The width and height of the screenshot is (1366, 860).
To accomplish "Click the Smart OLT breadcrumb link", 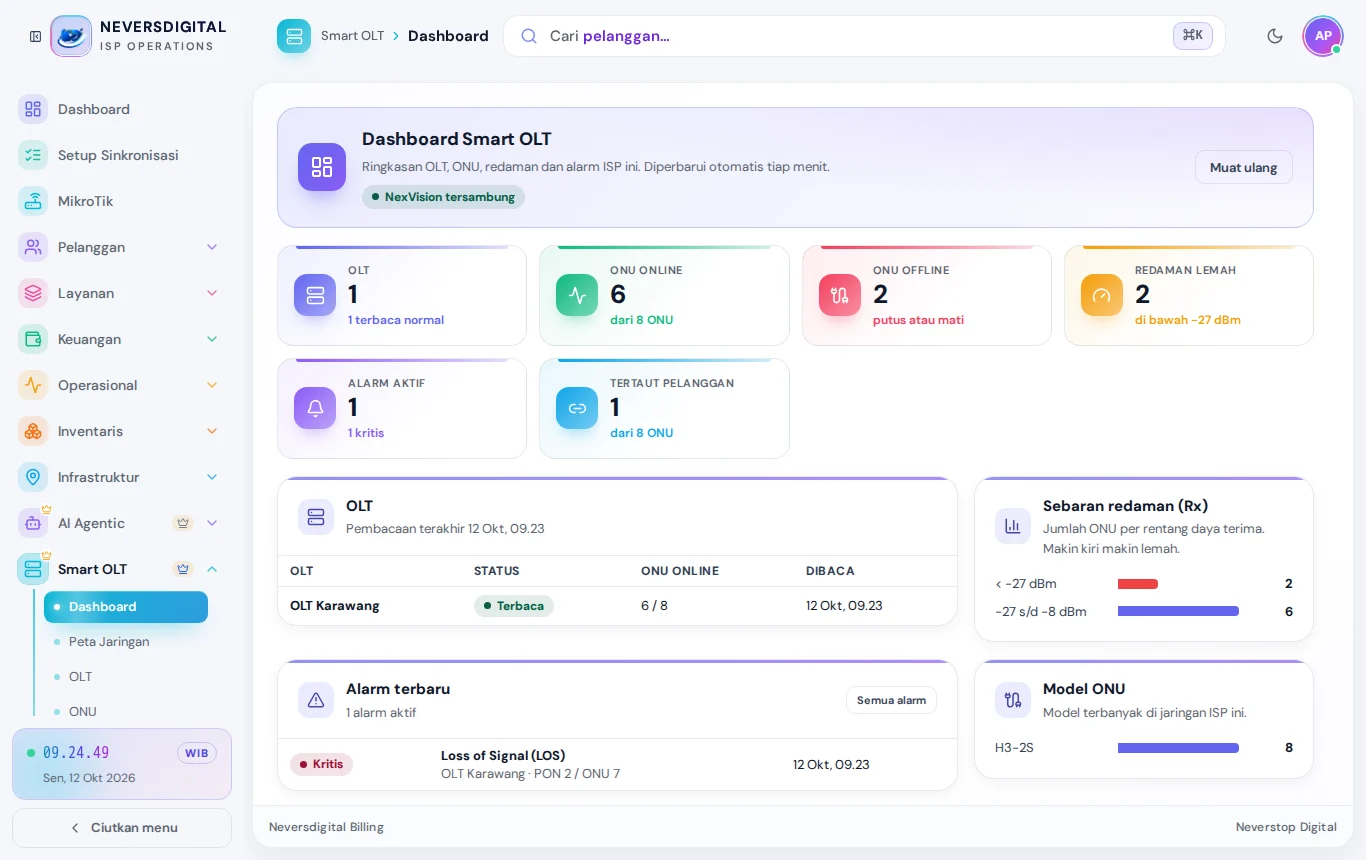I will pos(352,36).
